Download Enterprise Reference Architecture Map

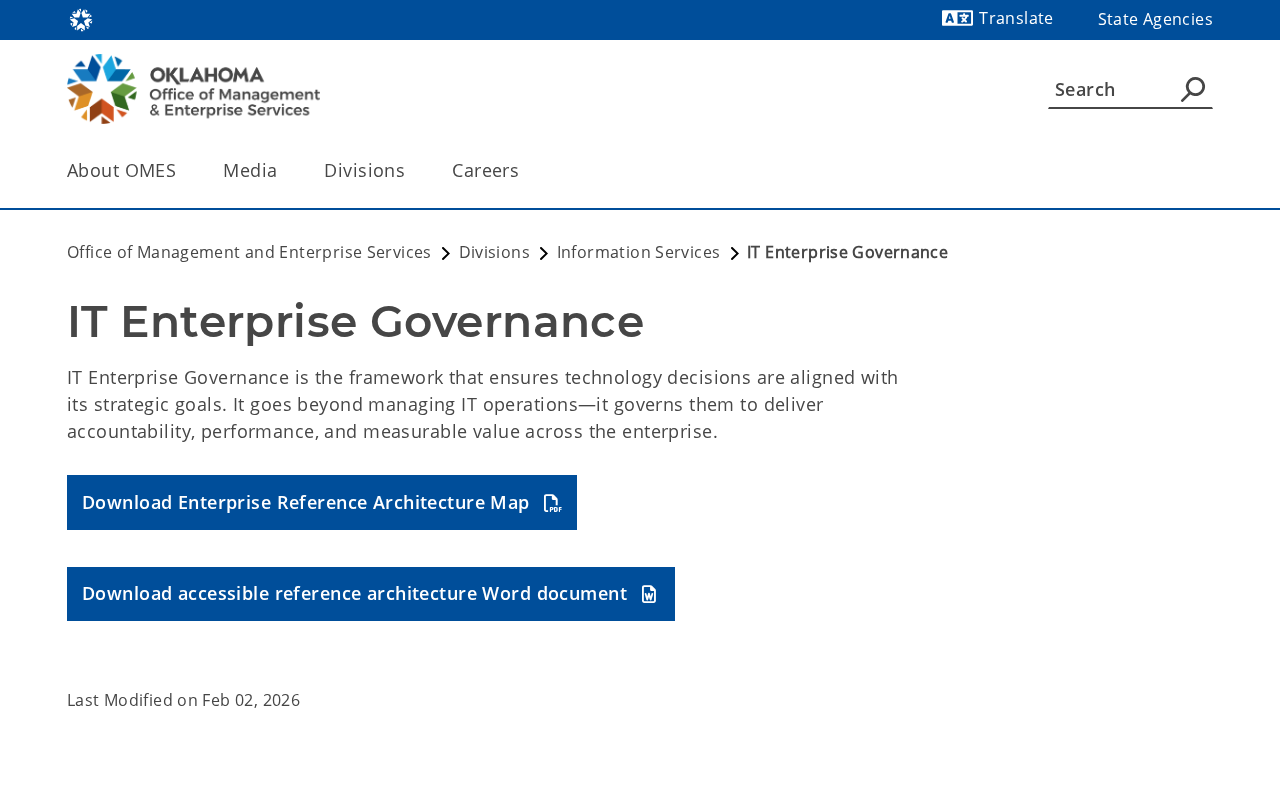[x=305, y=502]
